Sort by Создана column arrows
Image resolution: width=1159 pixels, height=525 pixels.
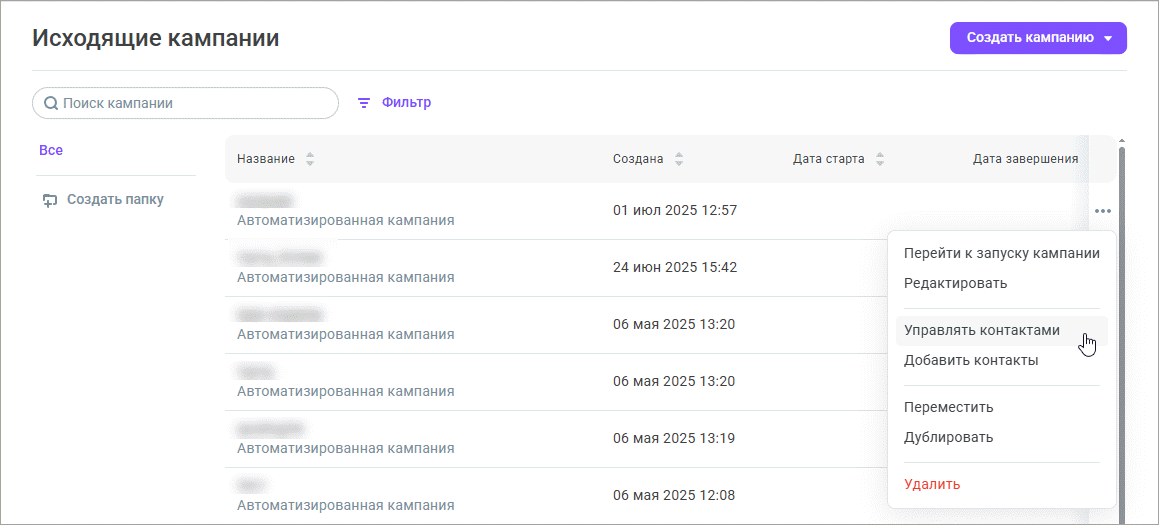click(679, 159)
